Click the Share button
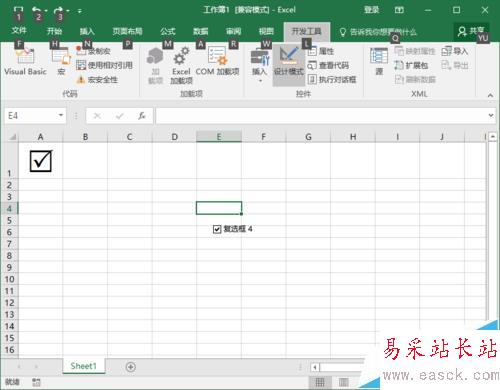This screenshot has width=500, height=390. (471, 31)
